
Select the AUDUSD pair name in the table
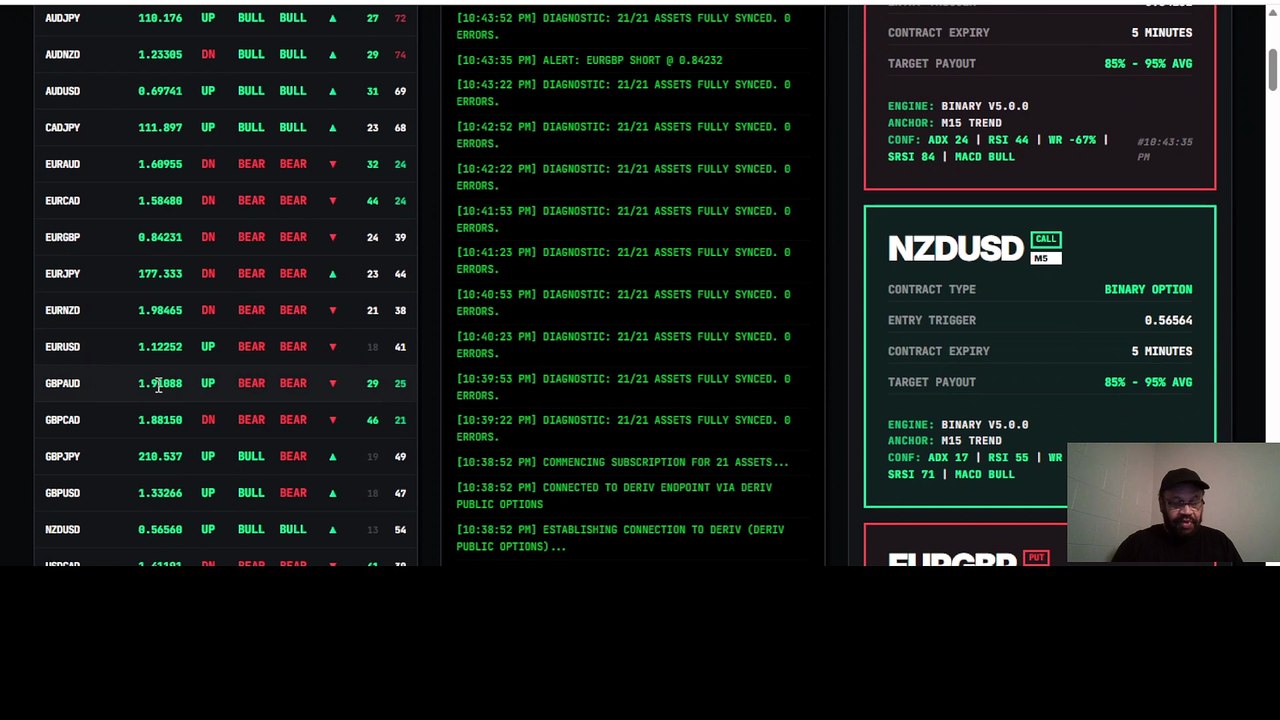click(62, 91)
